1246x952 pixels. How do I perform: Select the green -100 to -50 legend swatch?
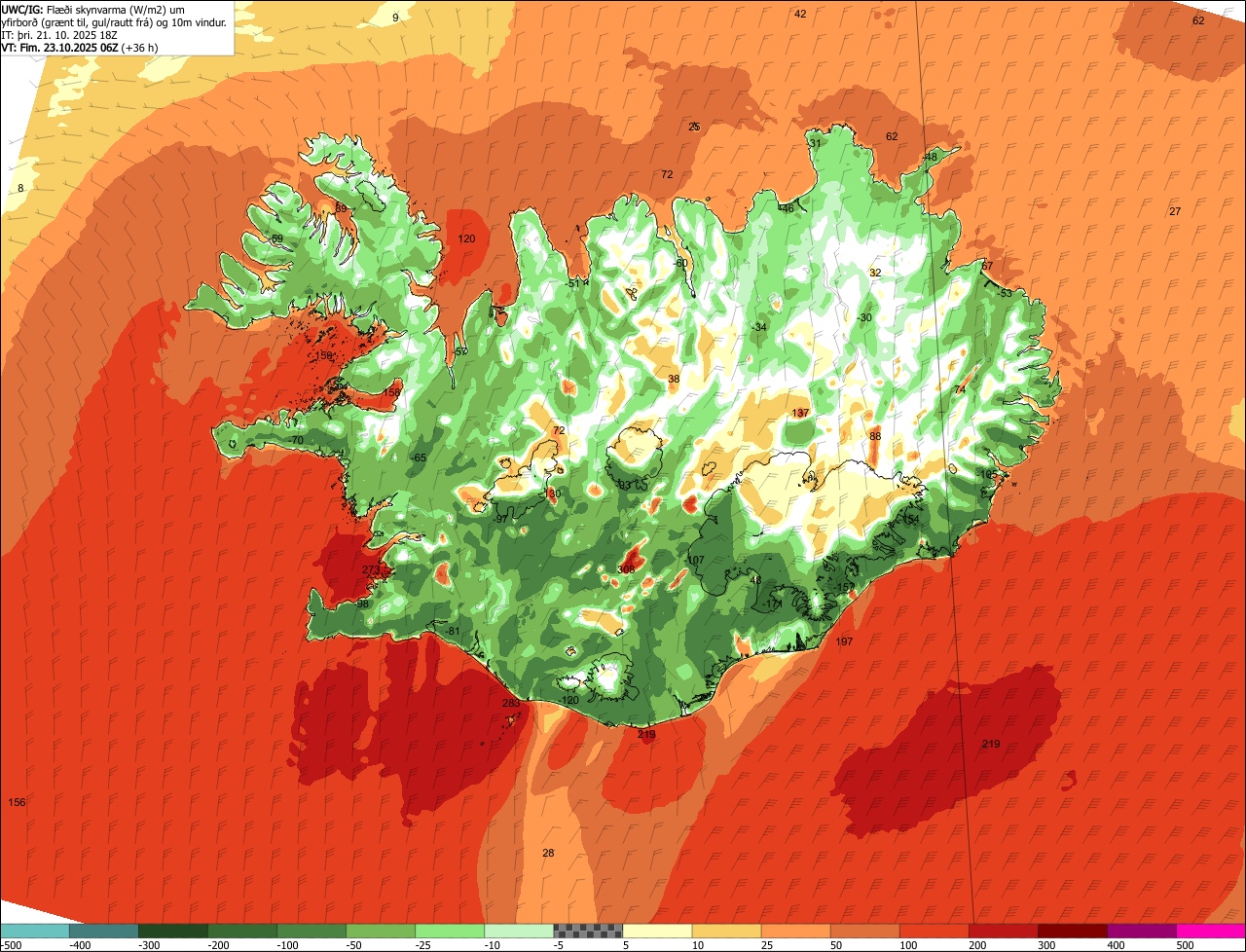[x=311, y=931]
